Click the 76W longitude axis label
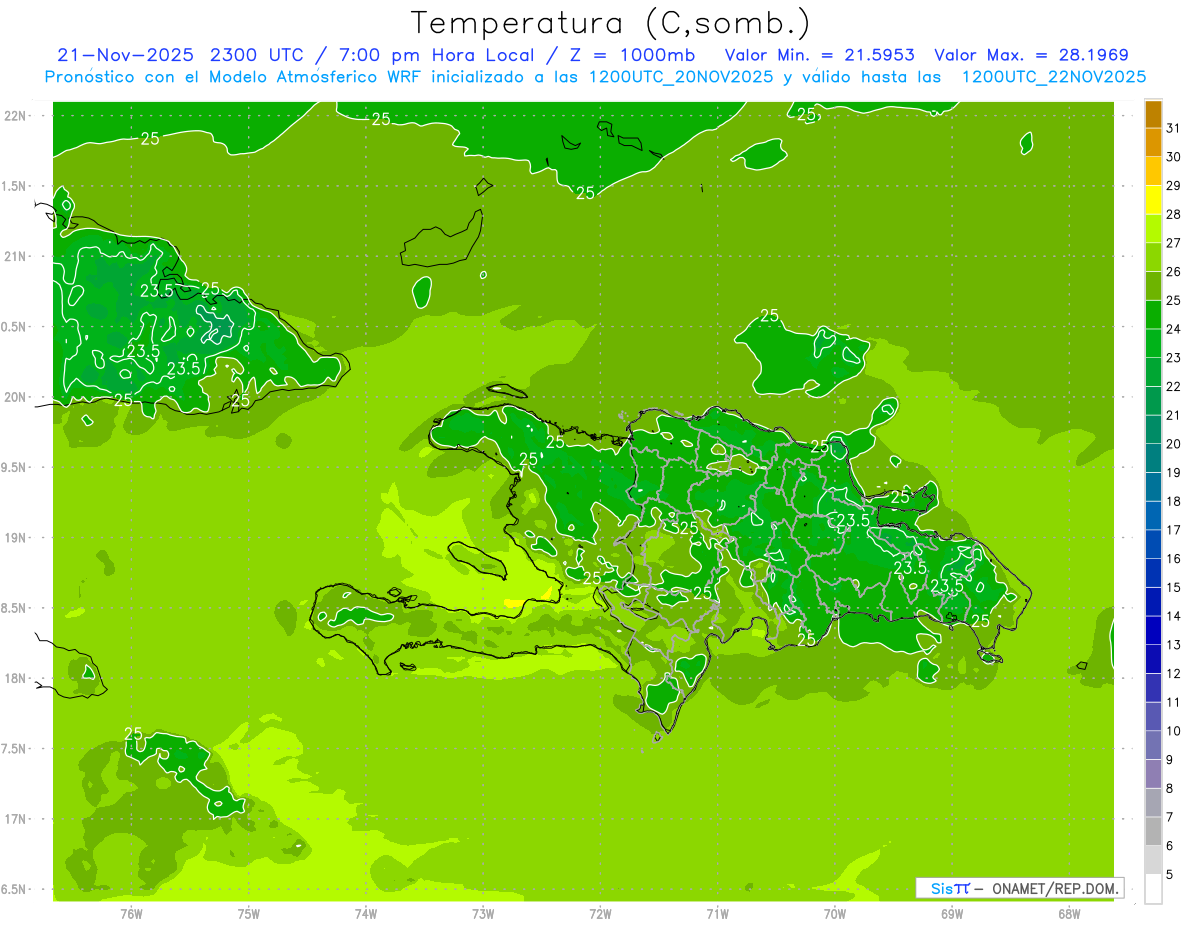1200x927 pixels. (x=131, y=913)
